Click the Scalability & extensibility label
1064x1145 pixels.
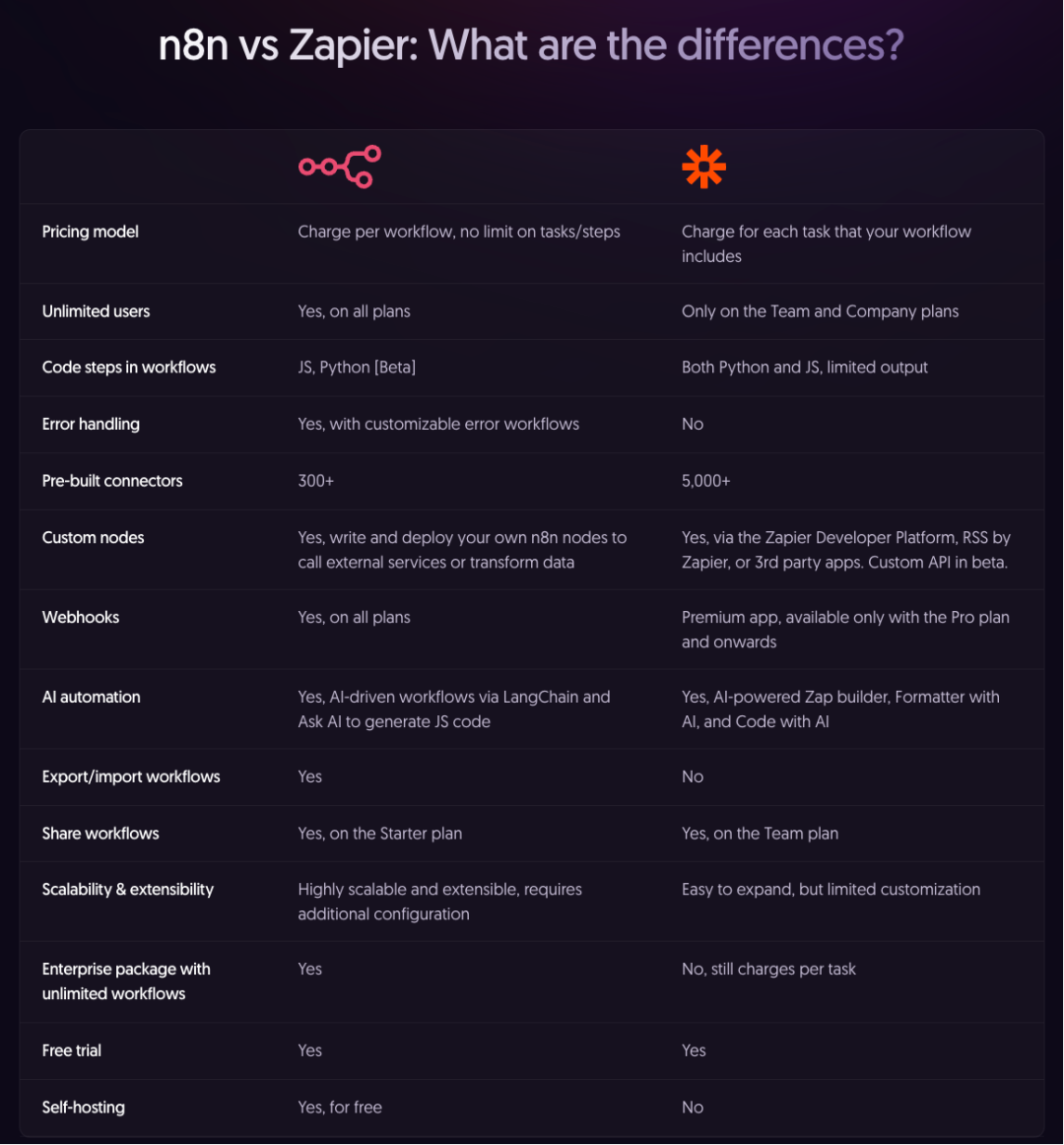(x=127, y=890)
